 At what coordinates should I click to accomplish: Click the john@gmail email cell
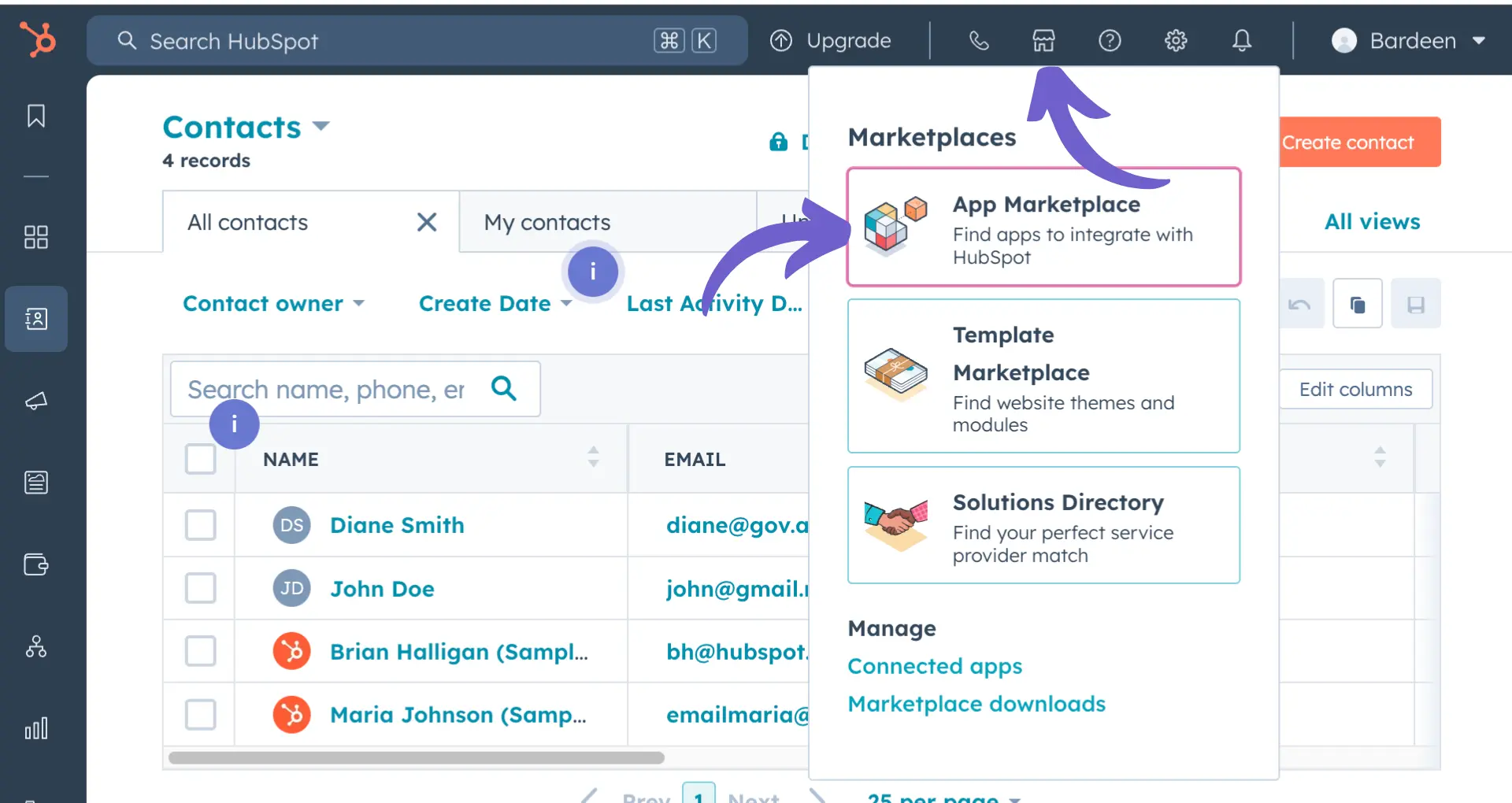pyautogui.click(x=737, y=589)
